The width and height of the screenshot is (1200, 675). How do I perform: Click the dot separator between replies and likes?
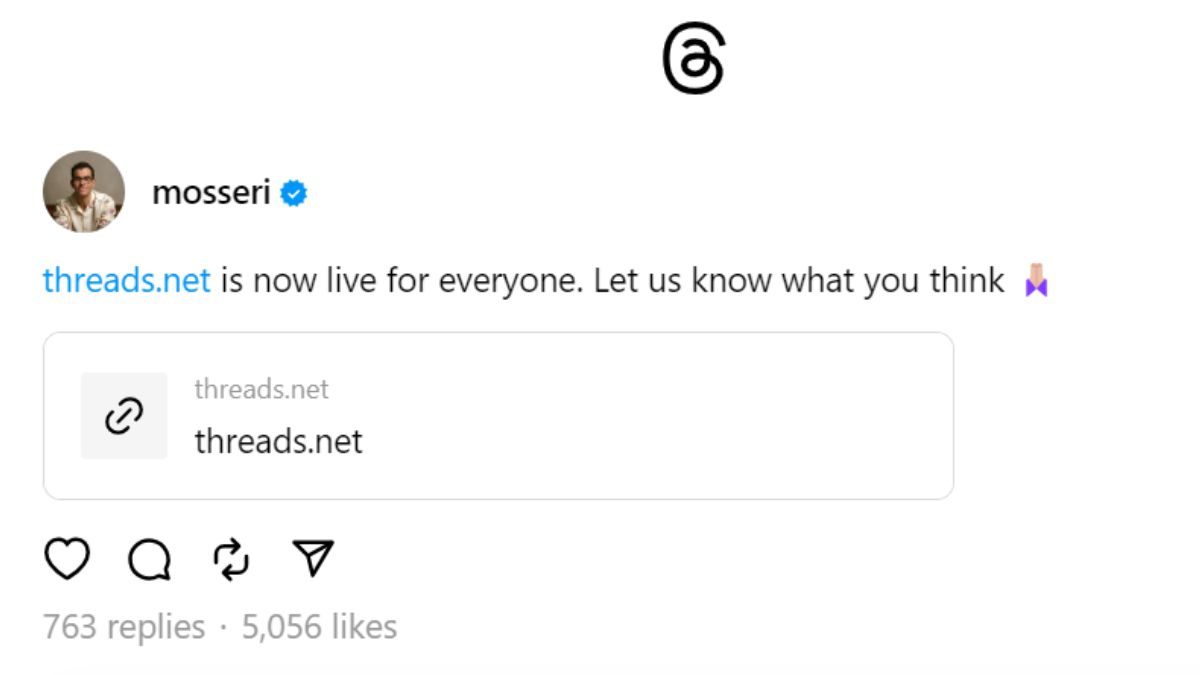222,628
